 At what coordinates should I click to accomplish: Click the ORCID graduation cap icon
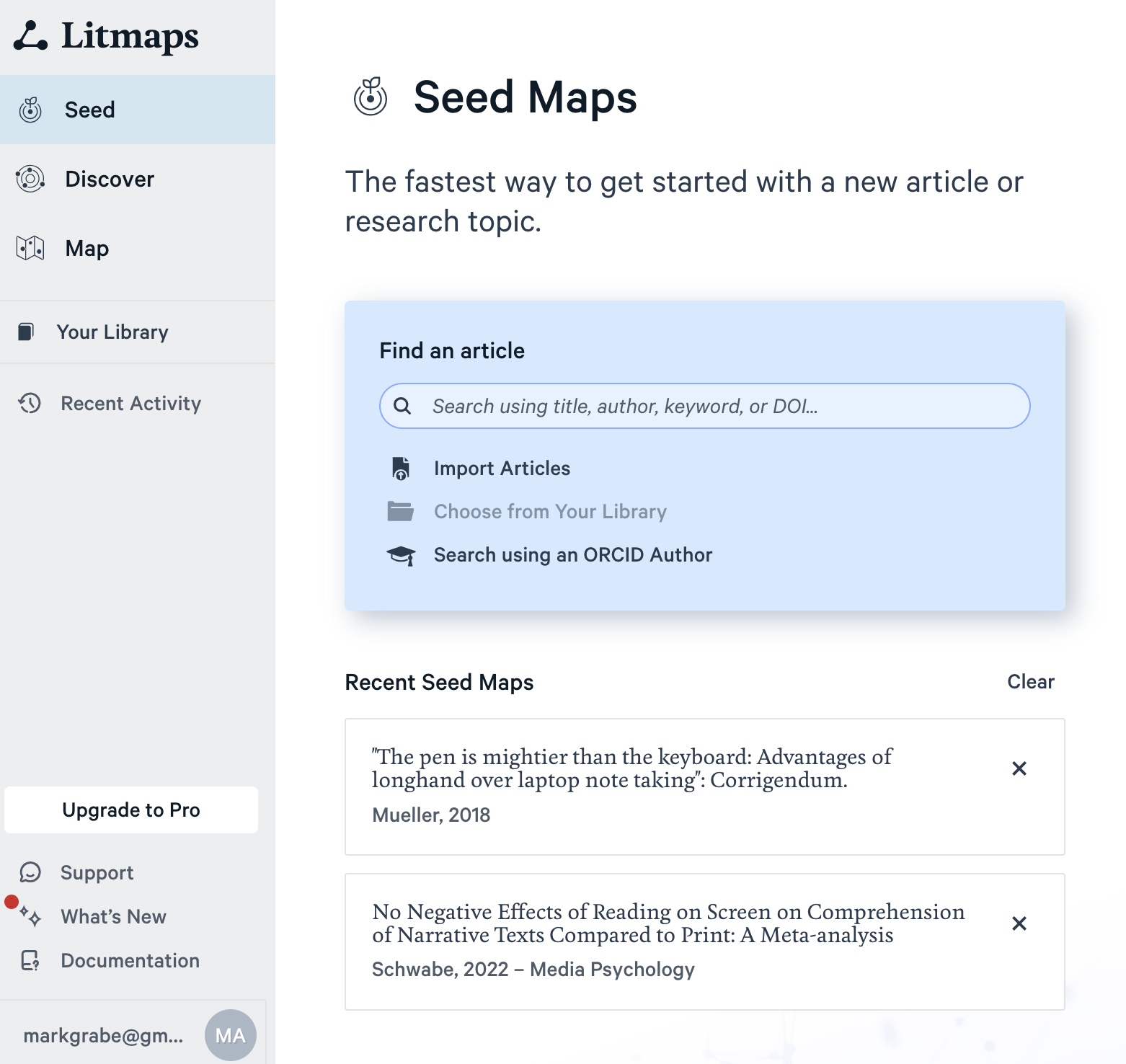click(x=401, y=555)
